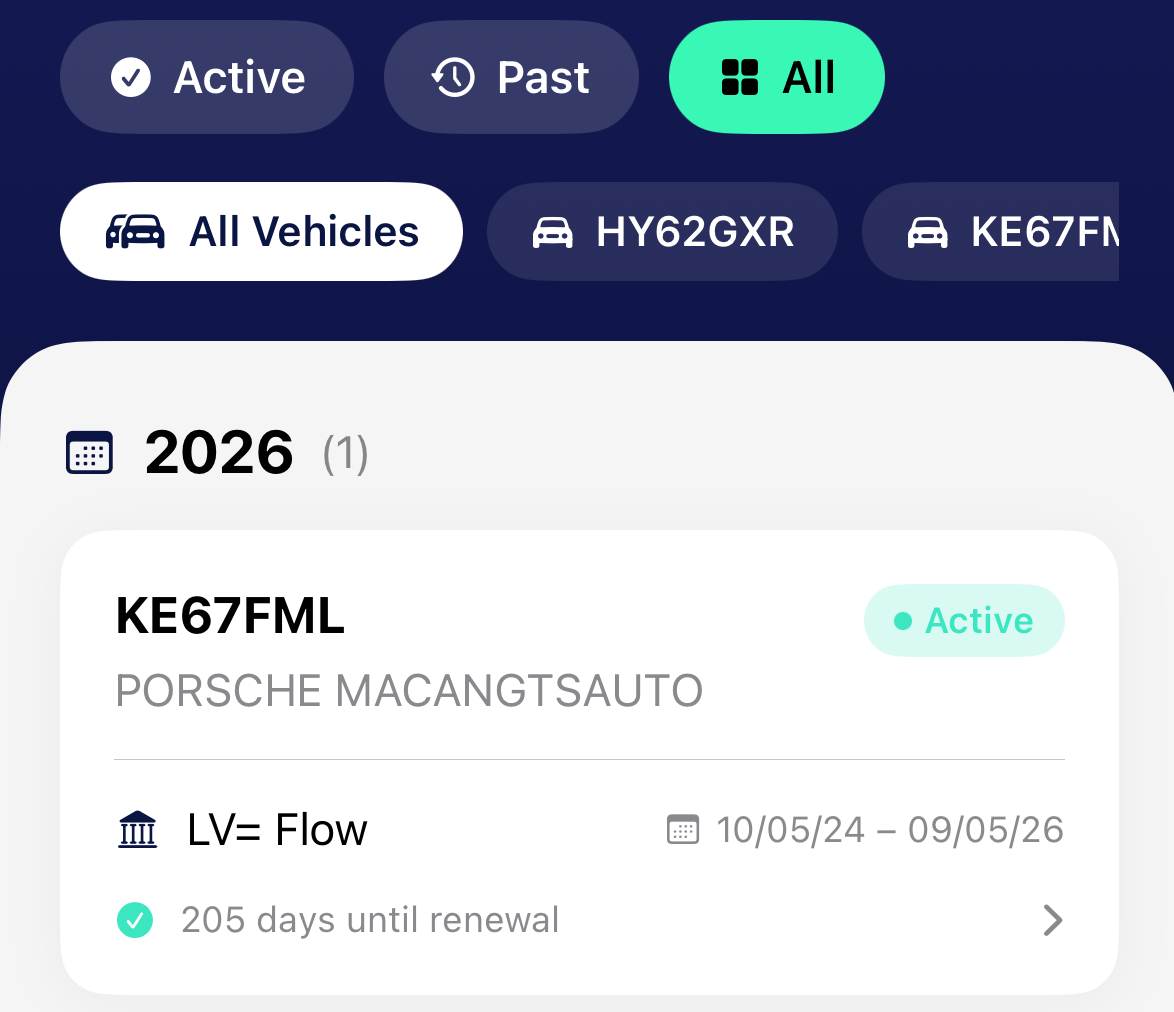
Task: Click the bank building icon beside LV= Flow
Action: coord(137,830)
